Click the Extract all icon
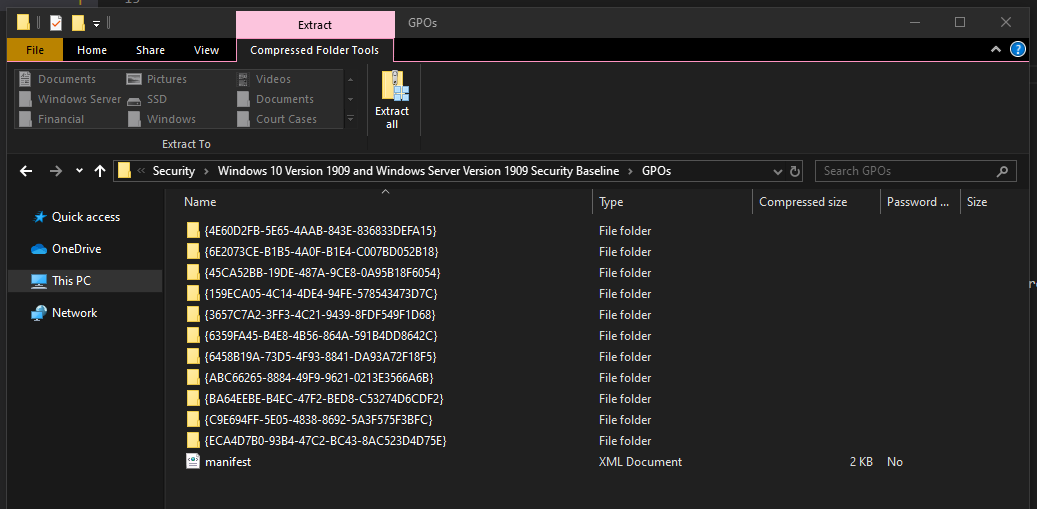 (395, 87)
